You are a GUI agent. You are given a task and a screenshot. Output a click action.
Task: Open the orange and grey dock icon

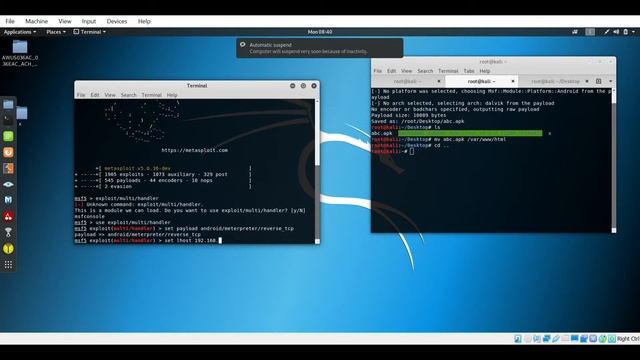(x=8, y=168)
